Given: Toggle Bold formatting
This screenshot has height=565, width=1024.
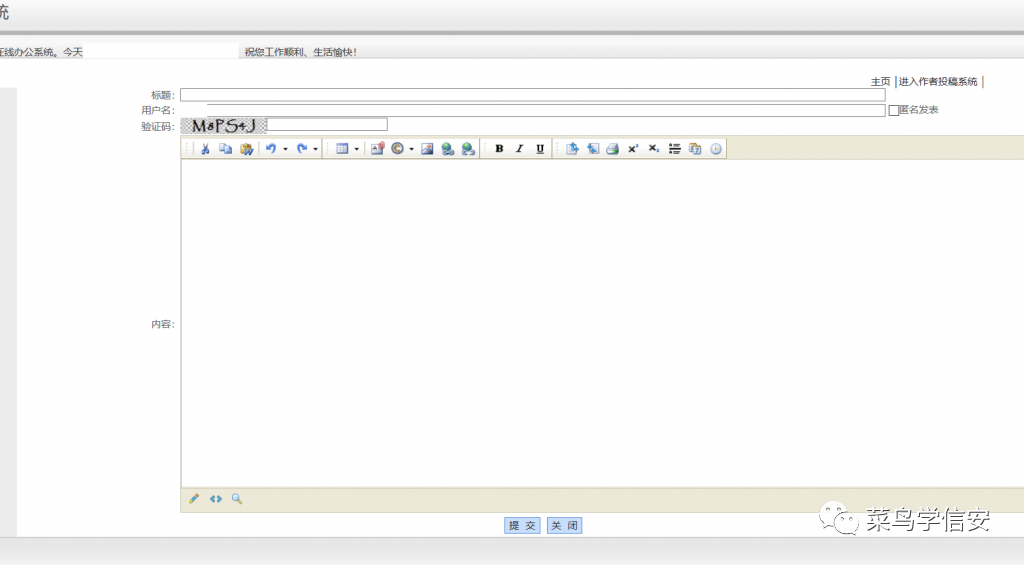Looking at the screenshot, I should coord(499,149).
